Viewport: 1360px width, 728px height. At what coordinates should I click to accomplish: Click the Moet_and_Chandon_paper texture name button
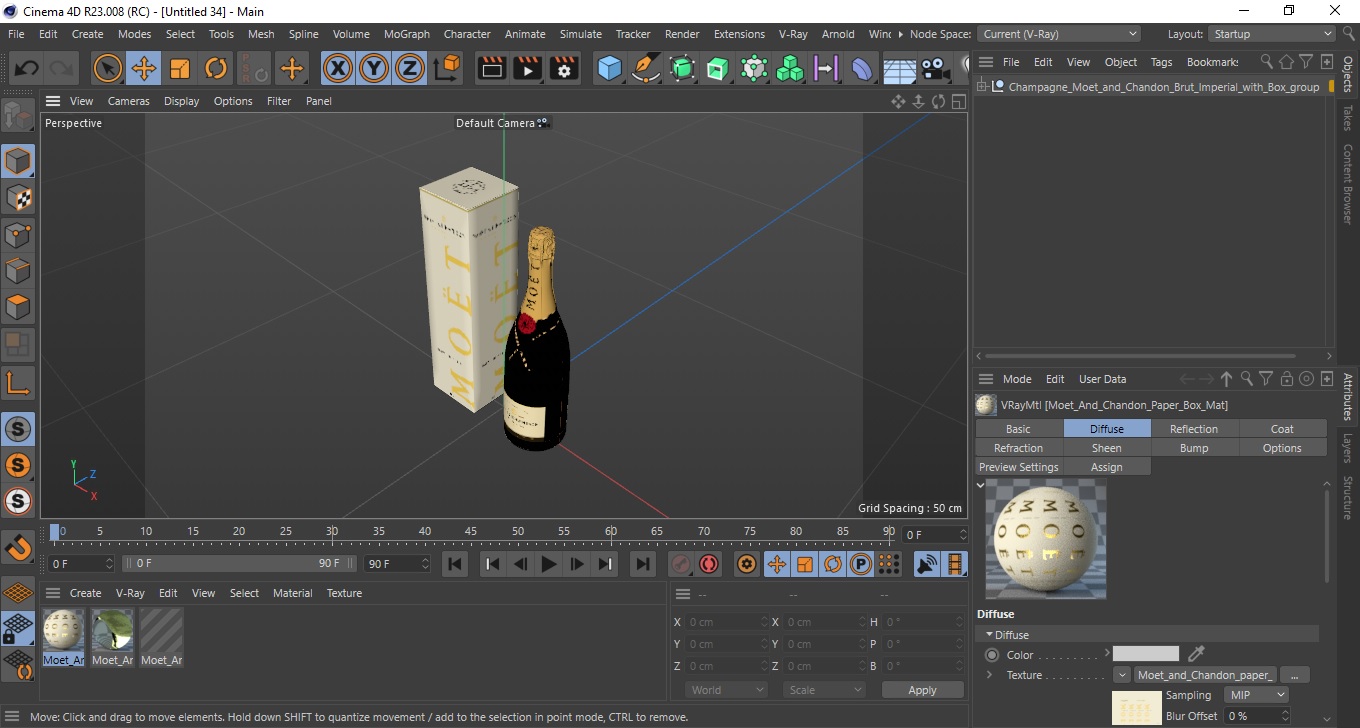click(1204, 675)
